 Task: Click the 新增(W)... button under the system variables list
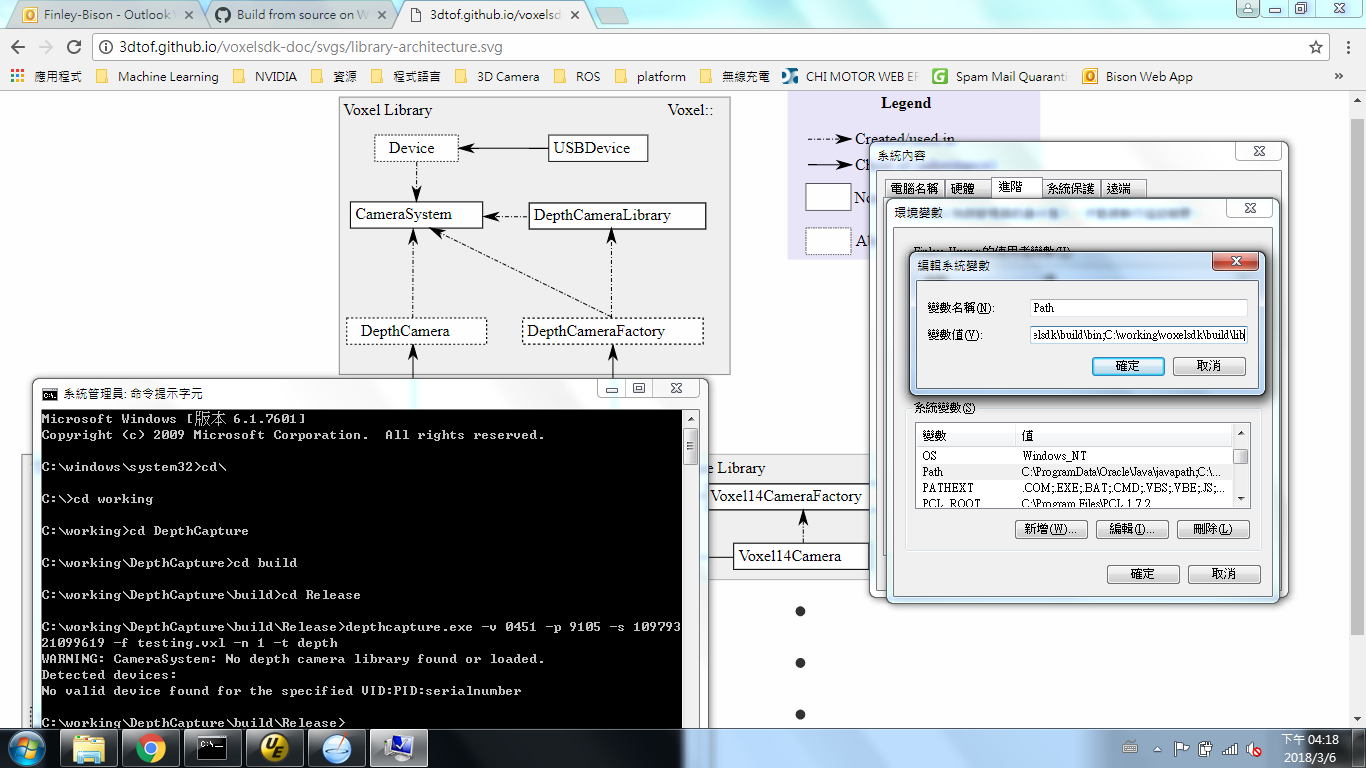pos(1050,529)
